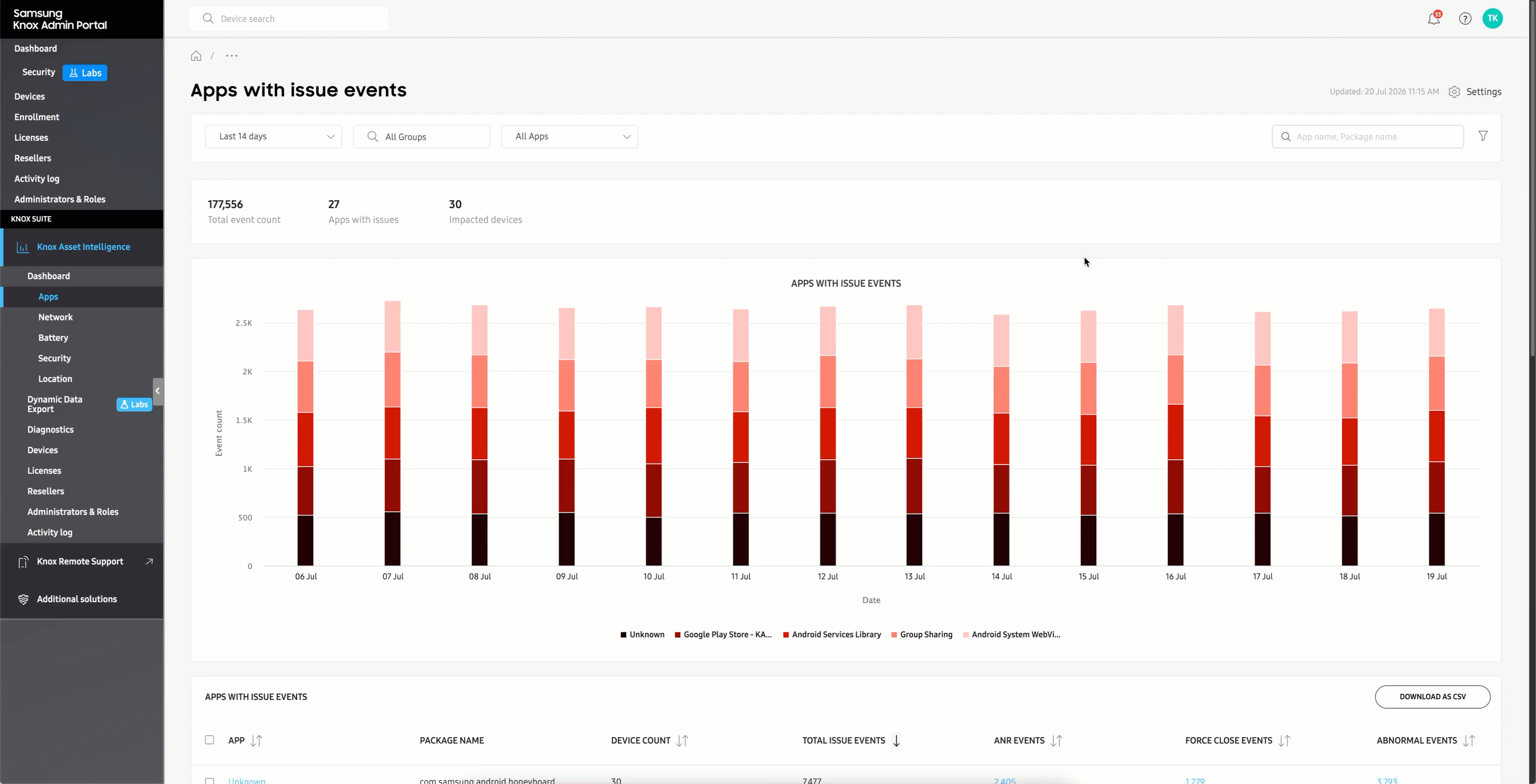Open Diagnostics in Knox Asset Intelligence

[x=51, y=429]
